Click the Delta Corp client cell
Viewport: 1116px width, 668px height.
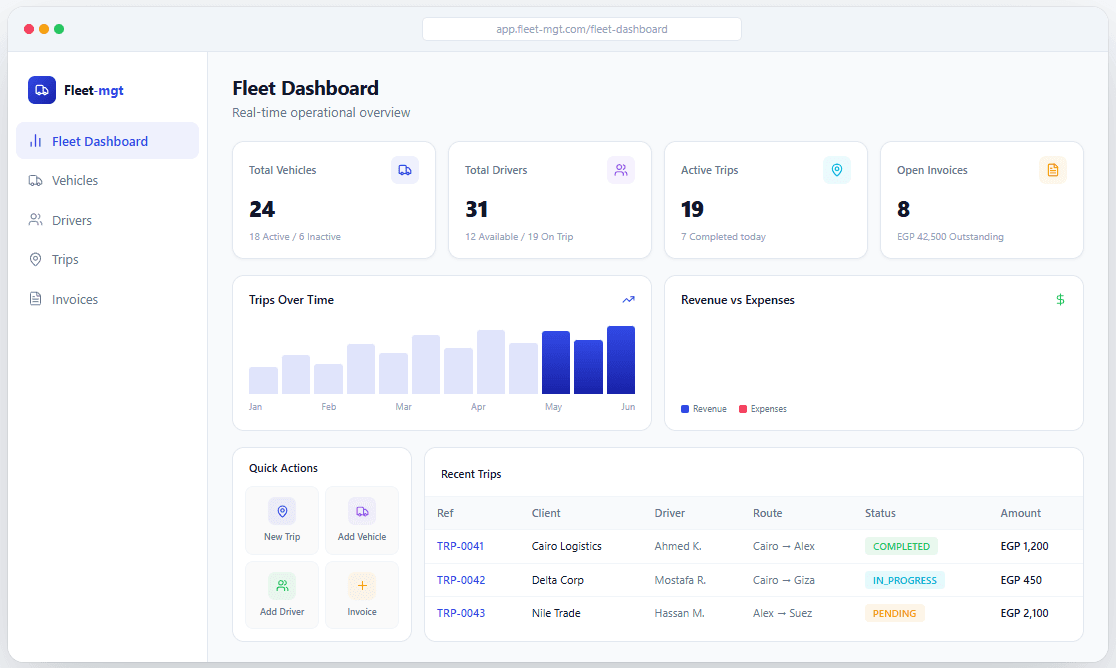click(x=558, y=580)
